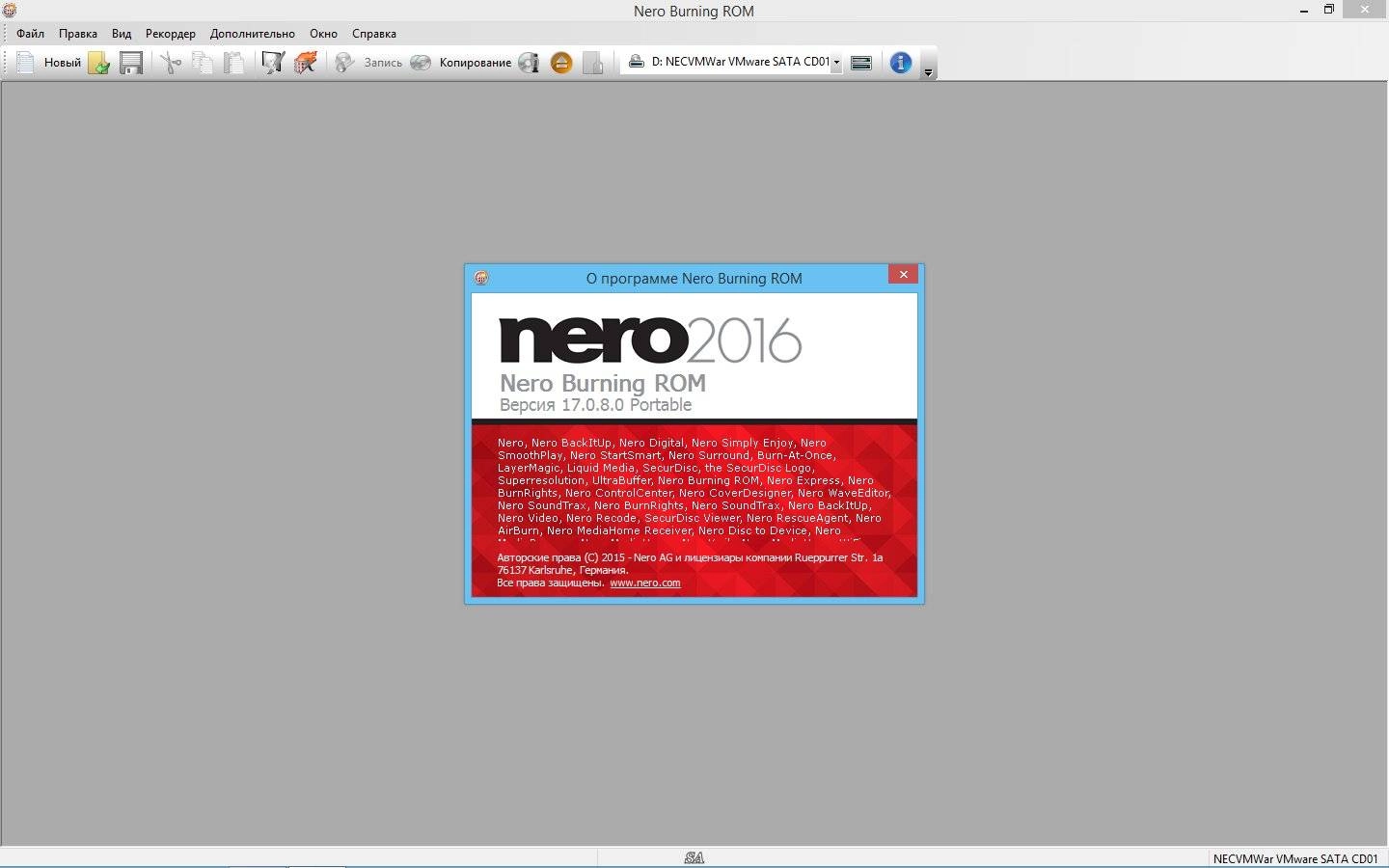The height and width of the screenshot is (868, 1389).
Task: Open the Файл menu
Action: (x=30, y=33)
